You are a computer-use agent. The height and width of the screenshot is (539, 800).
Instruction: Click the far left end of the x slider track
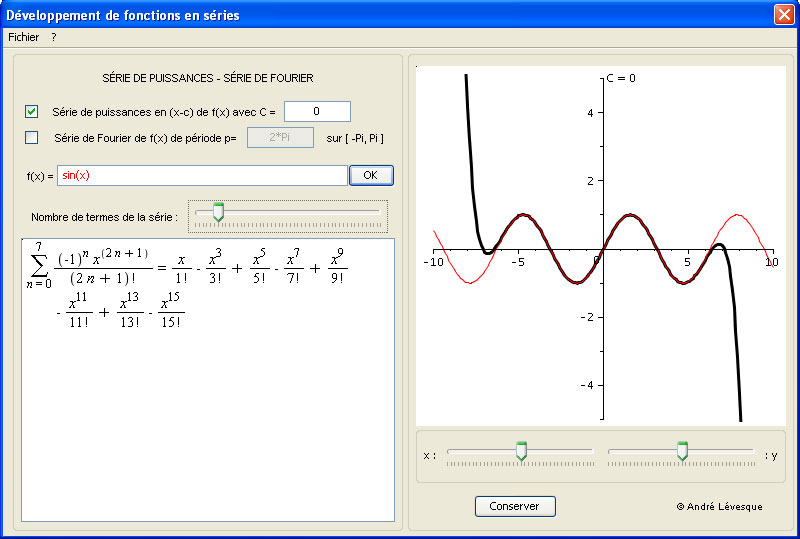pyautogui.click(x=450, y=451)
